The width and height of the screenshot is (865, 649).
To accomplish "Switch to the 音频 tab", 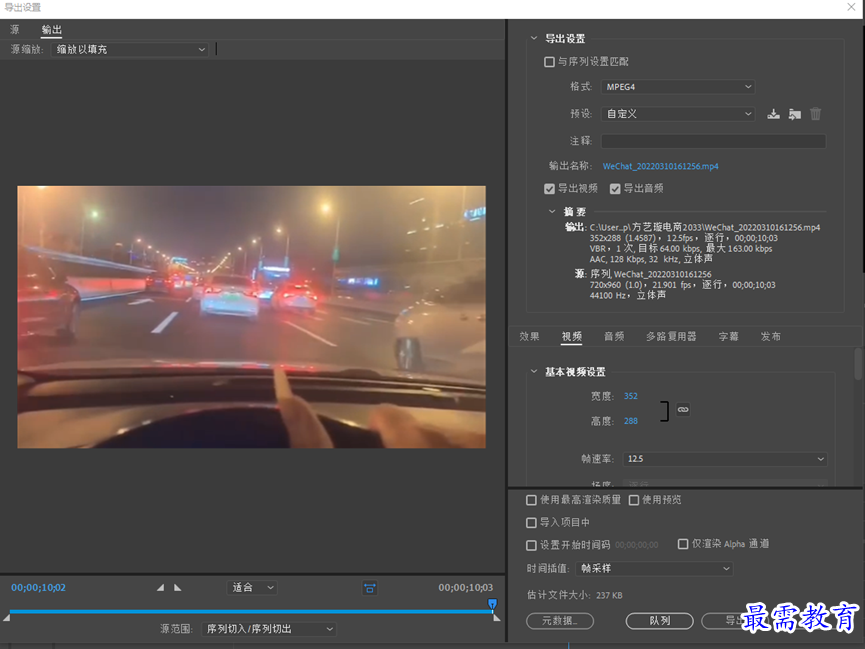I will (614, 337).
